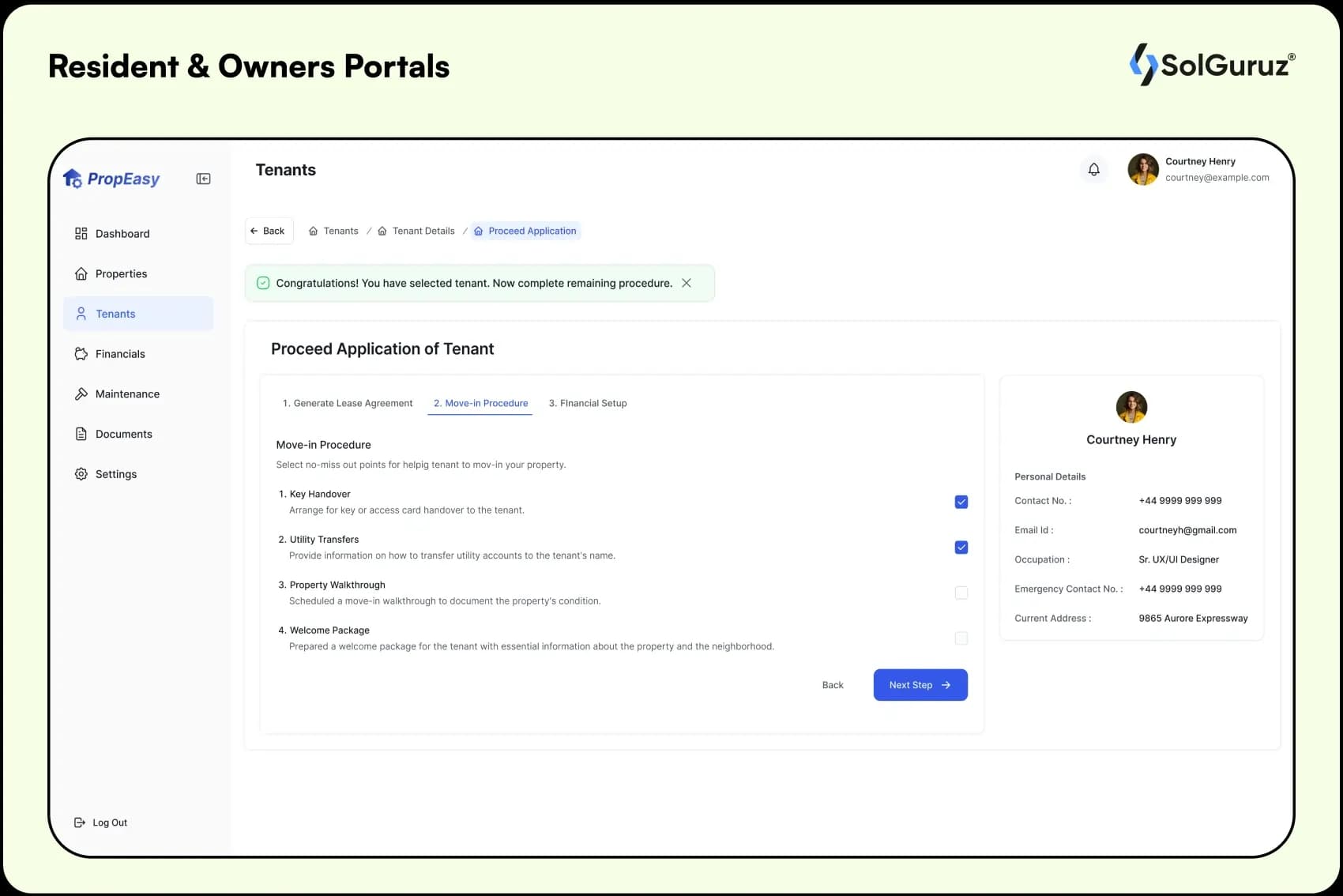1343x896 pixels.
Task: Uncheck the Utility Transfers checkbox
Action: pyautogui.click(x=961, y=548)
